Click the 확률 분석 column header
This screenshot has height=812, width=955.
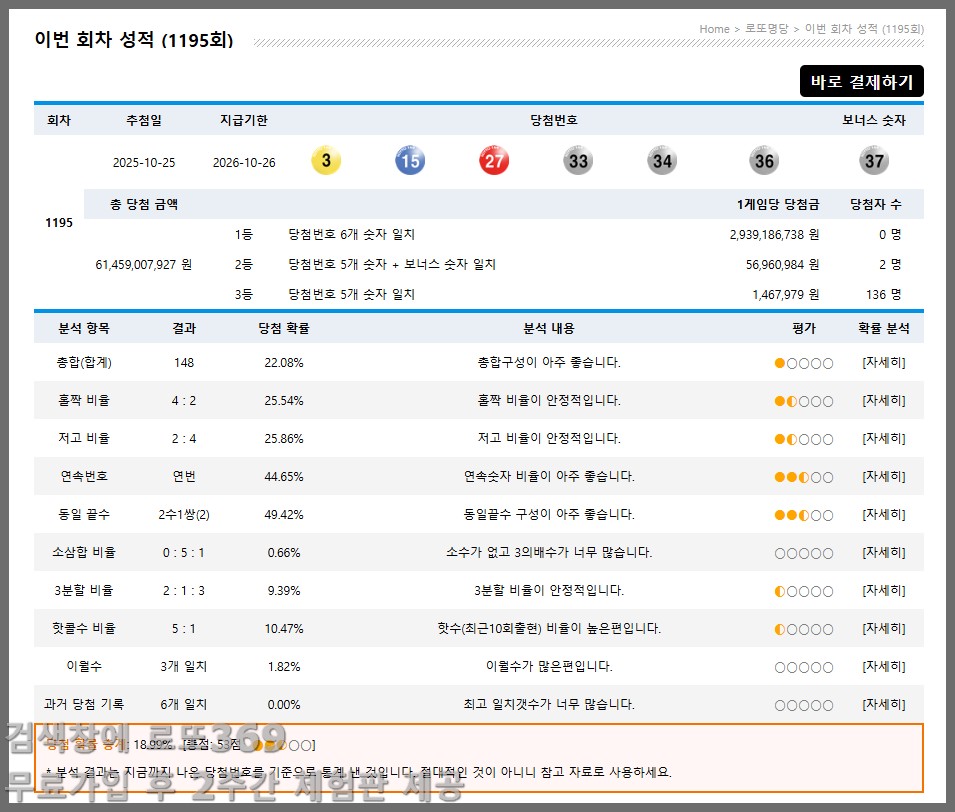tap(884, 328)
